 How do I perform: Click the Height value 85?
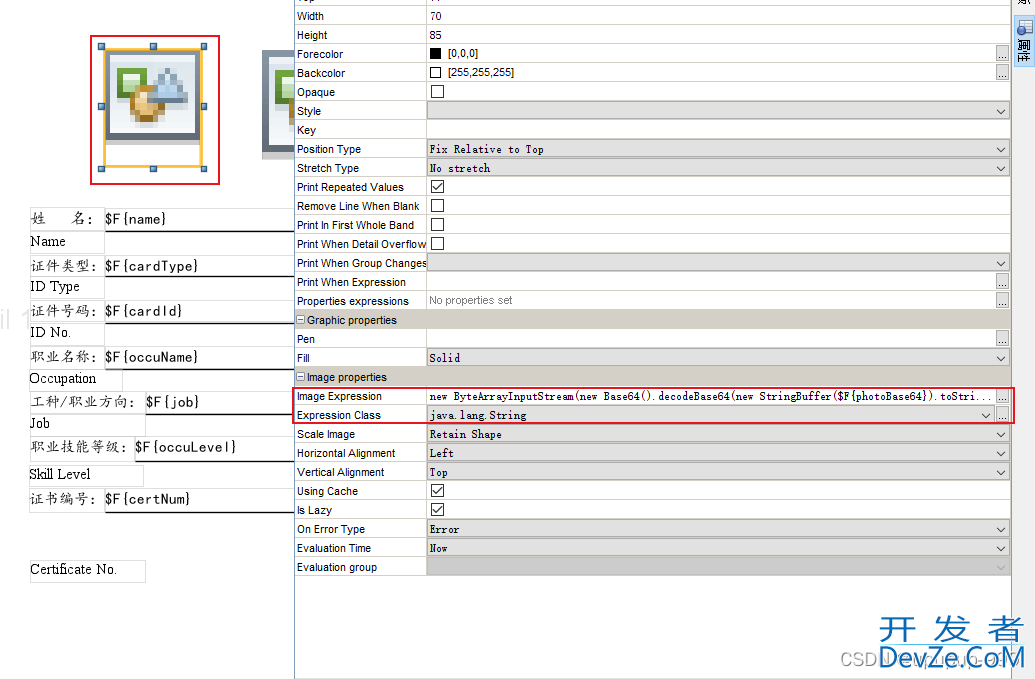(436, 35)
